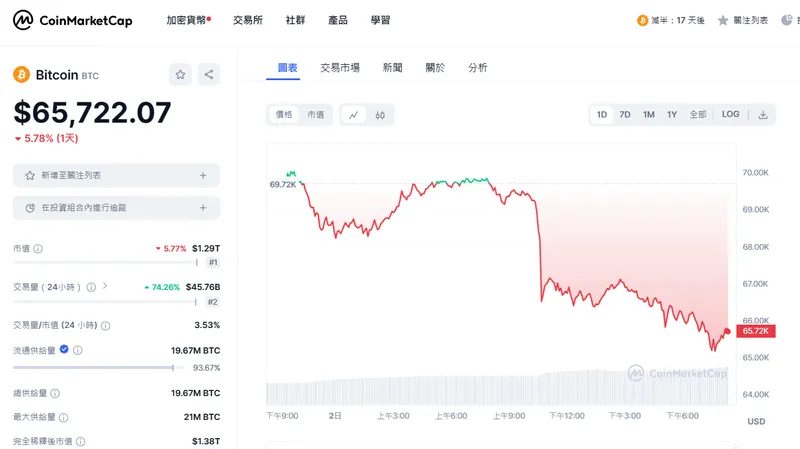Image resolution: width=800 pixels, height=449 pixels.
Task: Click info icon next to 流通供給量
Action: tap(78, 350)
